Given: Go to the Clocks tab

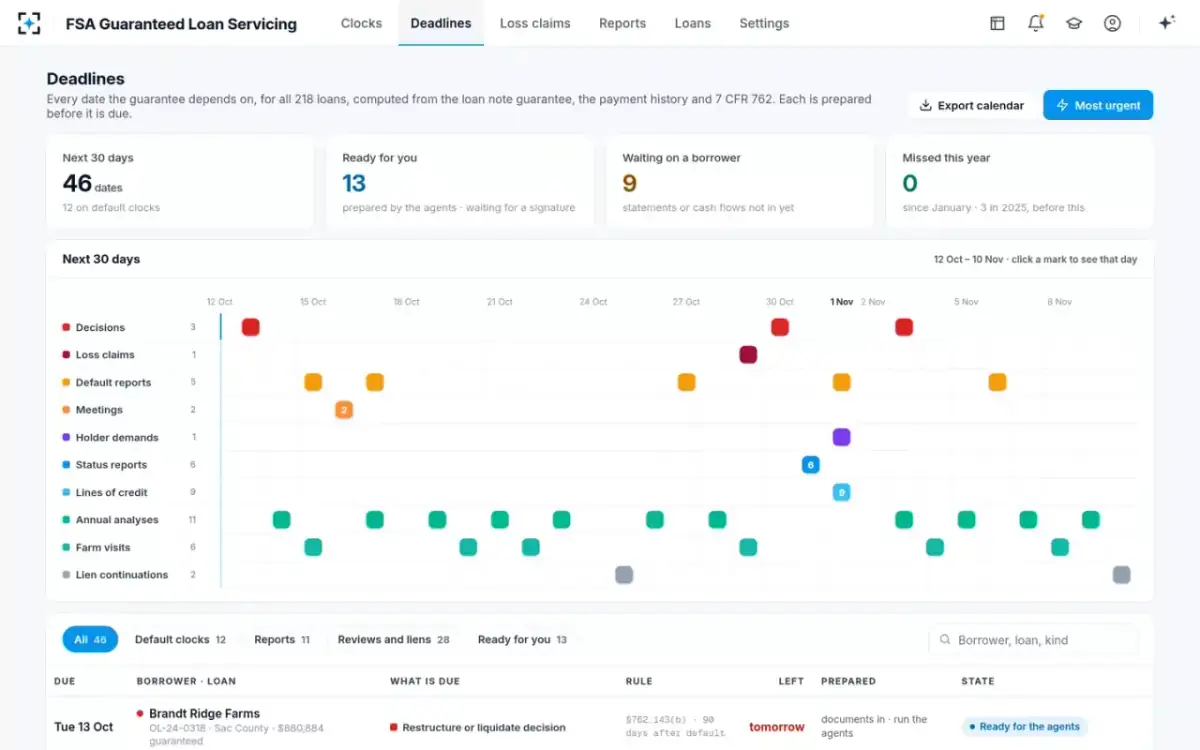Looking at the screenshot, I should coord(361,23).
